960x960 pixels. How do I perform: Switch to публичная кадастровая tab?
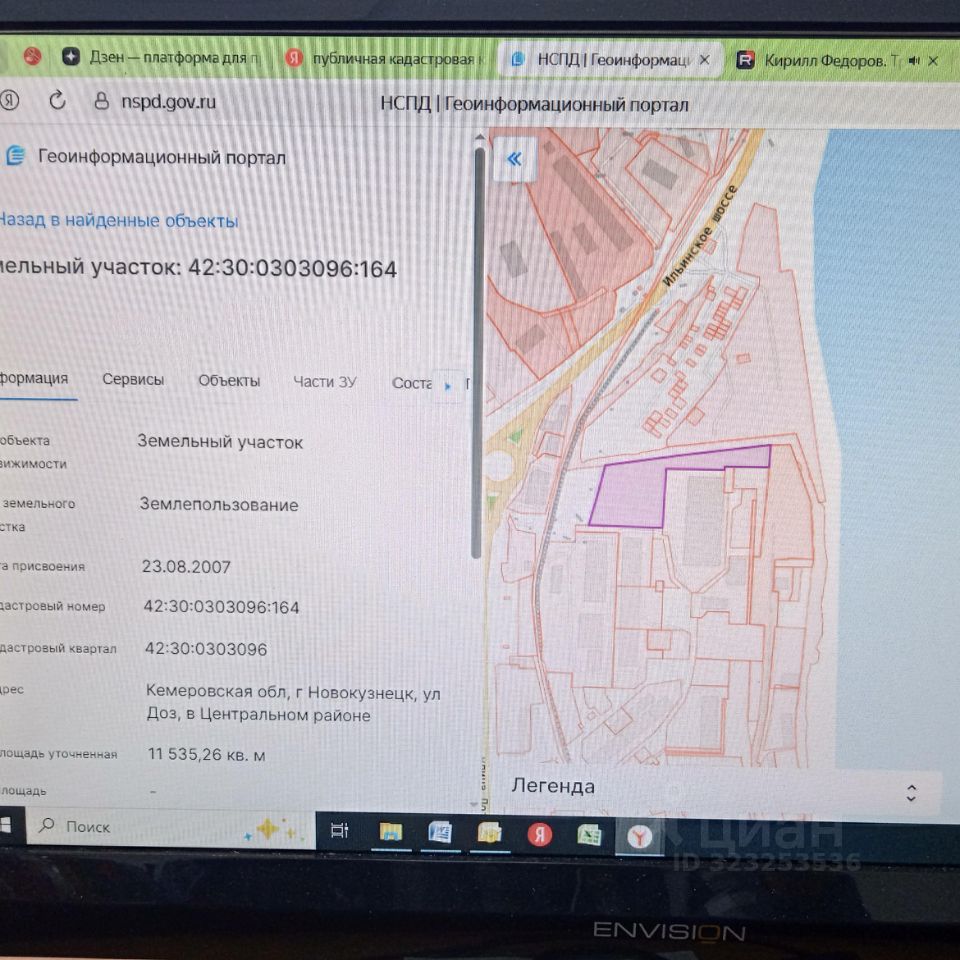(x=384, y=59)
